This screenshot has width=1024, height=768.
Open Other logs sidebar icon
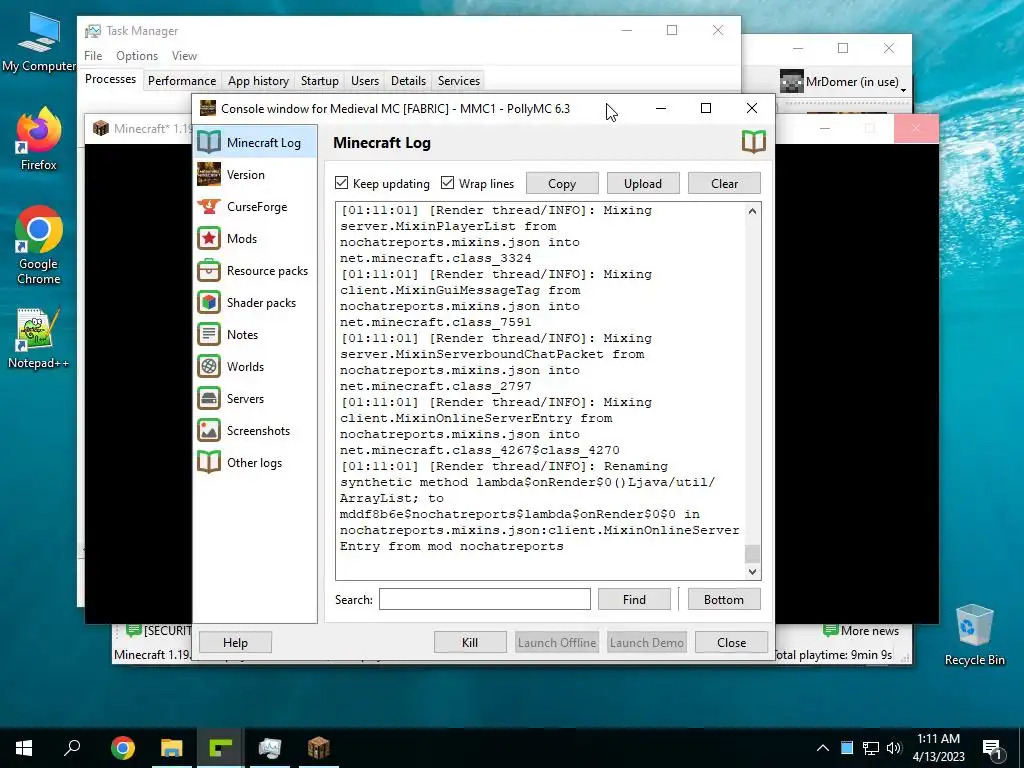click(x=209, y=462)
